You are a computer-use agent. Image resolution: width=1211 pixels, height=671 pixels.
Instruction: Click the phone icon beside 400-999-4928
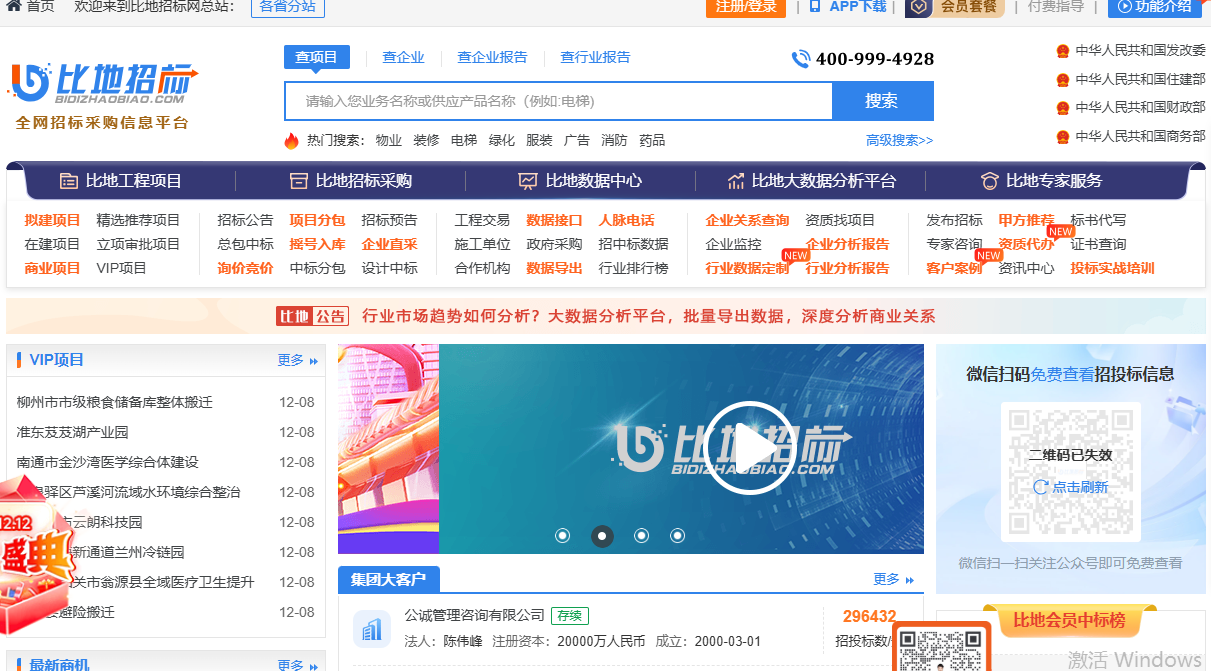pyautogui.click(x=800, y=58)
